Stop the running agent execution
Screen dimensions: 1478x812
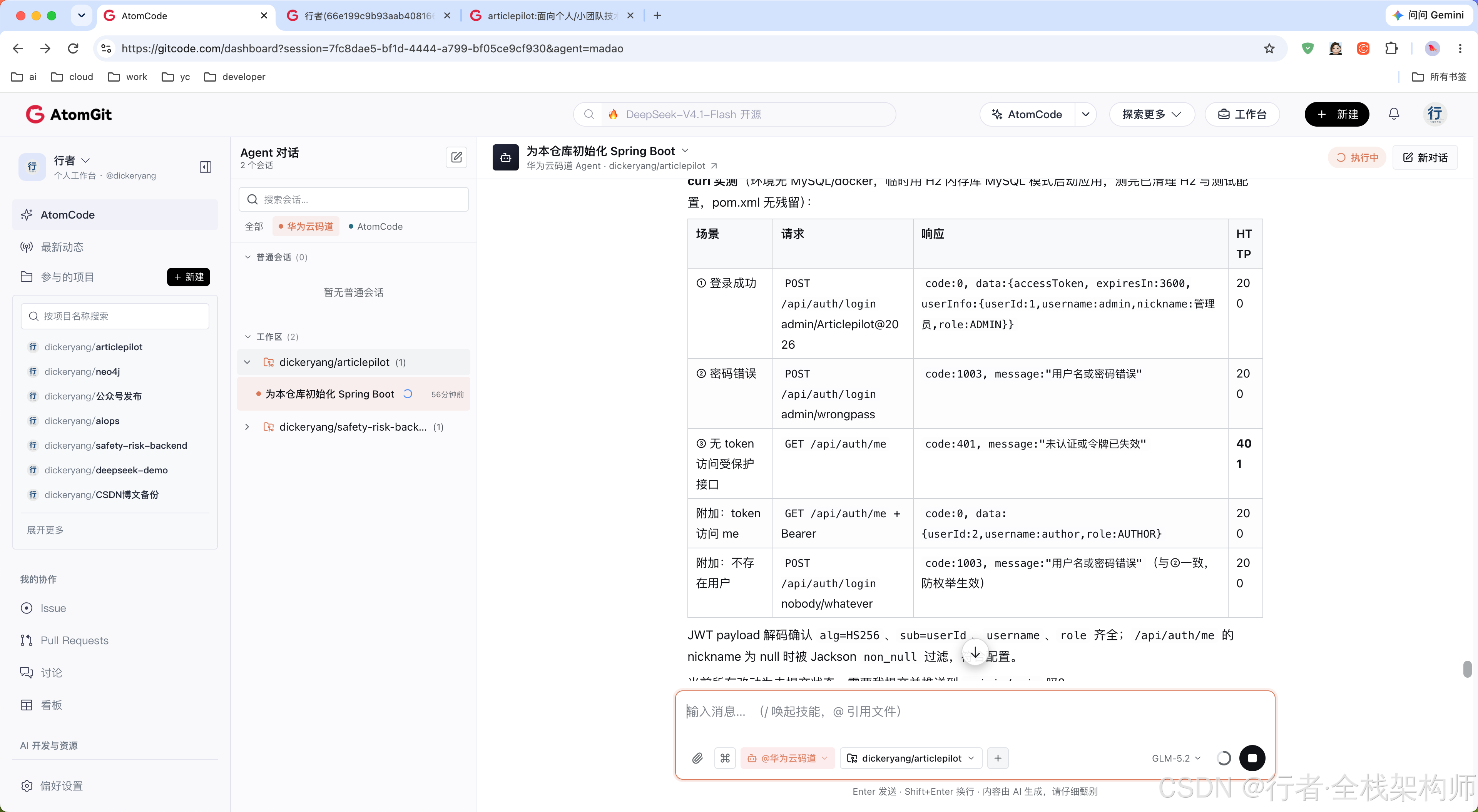click(x=1252, y=758)
